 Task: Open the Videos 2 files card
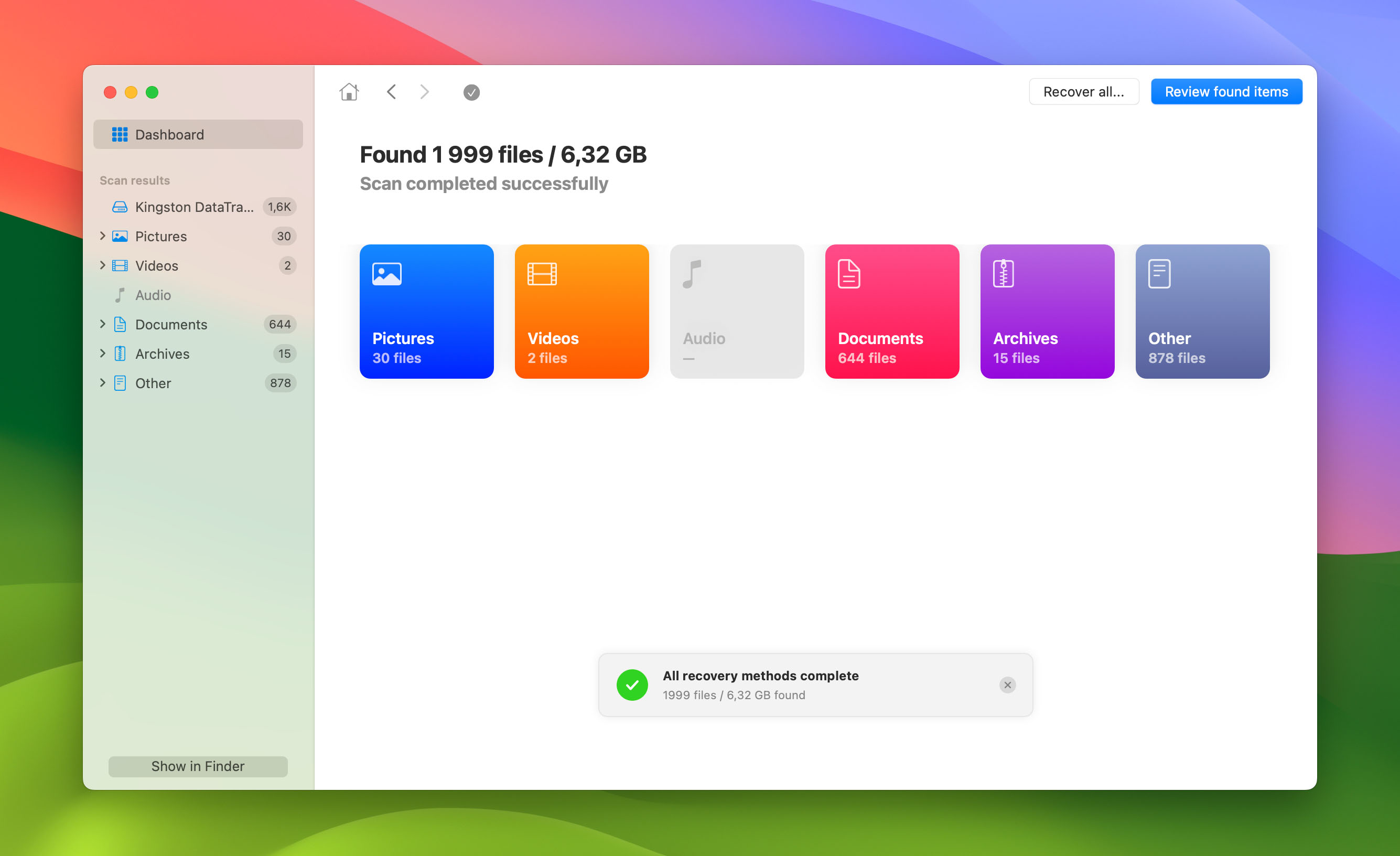[x=581, y=312]
